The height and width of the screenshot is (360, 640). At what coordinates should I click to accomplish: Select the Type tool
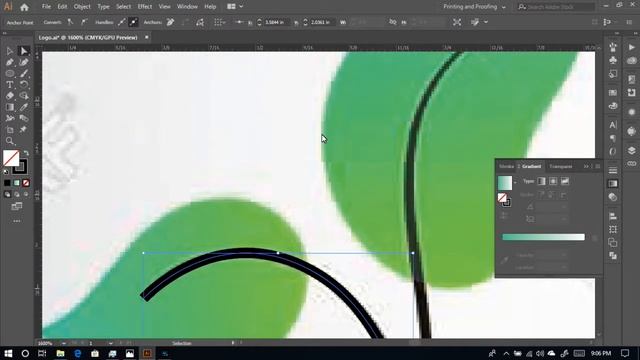tap(10, 84)
